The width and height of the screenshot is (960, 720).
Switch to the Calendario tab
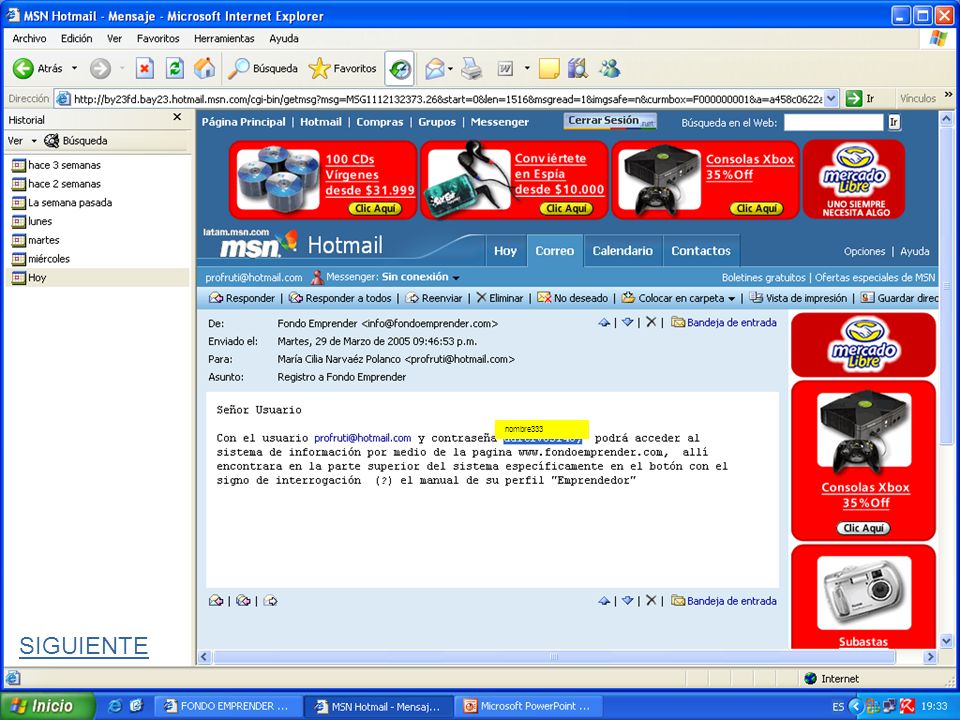pos(623,250)
